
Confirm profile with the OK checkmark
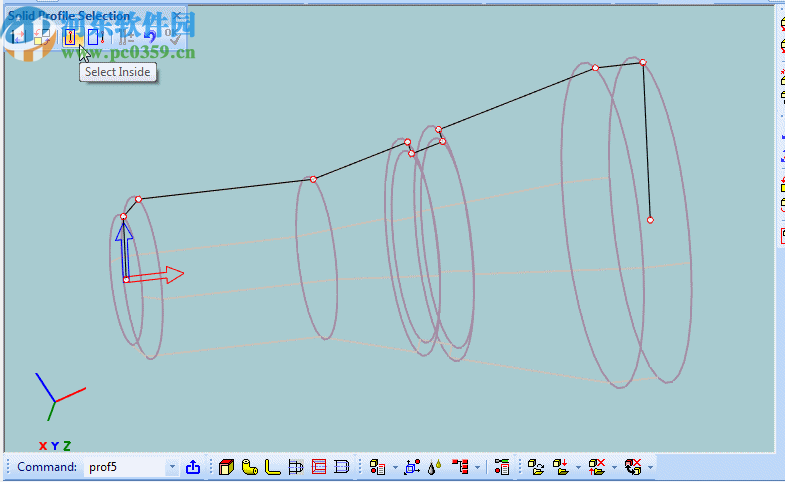[173, 37]
